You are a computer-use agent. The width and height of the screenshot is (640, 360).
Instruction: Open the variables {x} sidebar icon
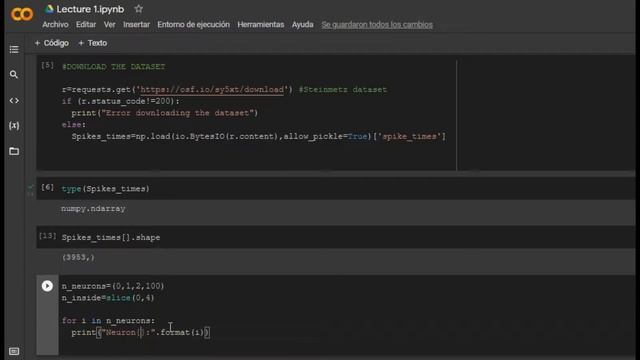14,125
